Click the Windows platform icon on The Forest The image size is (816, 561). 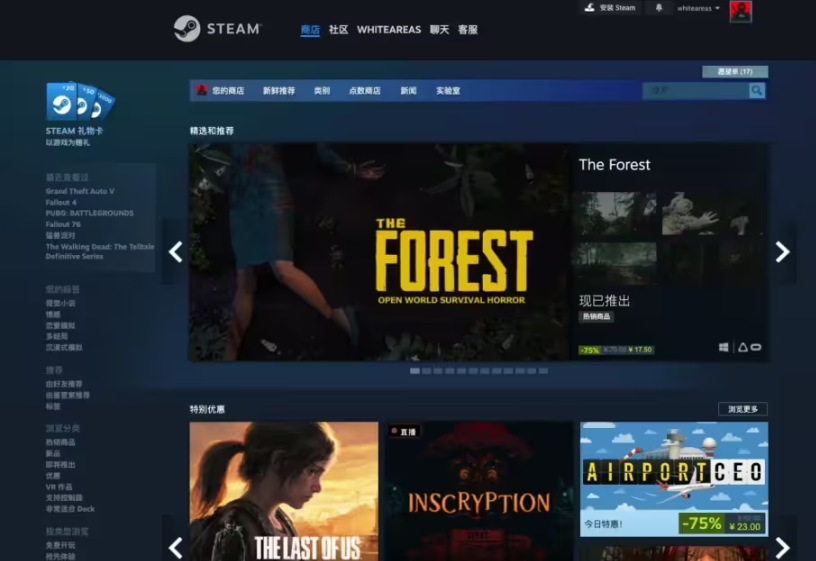[723, 347]
